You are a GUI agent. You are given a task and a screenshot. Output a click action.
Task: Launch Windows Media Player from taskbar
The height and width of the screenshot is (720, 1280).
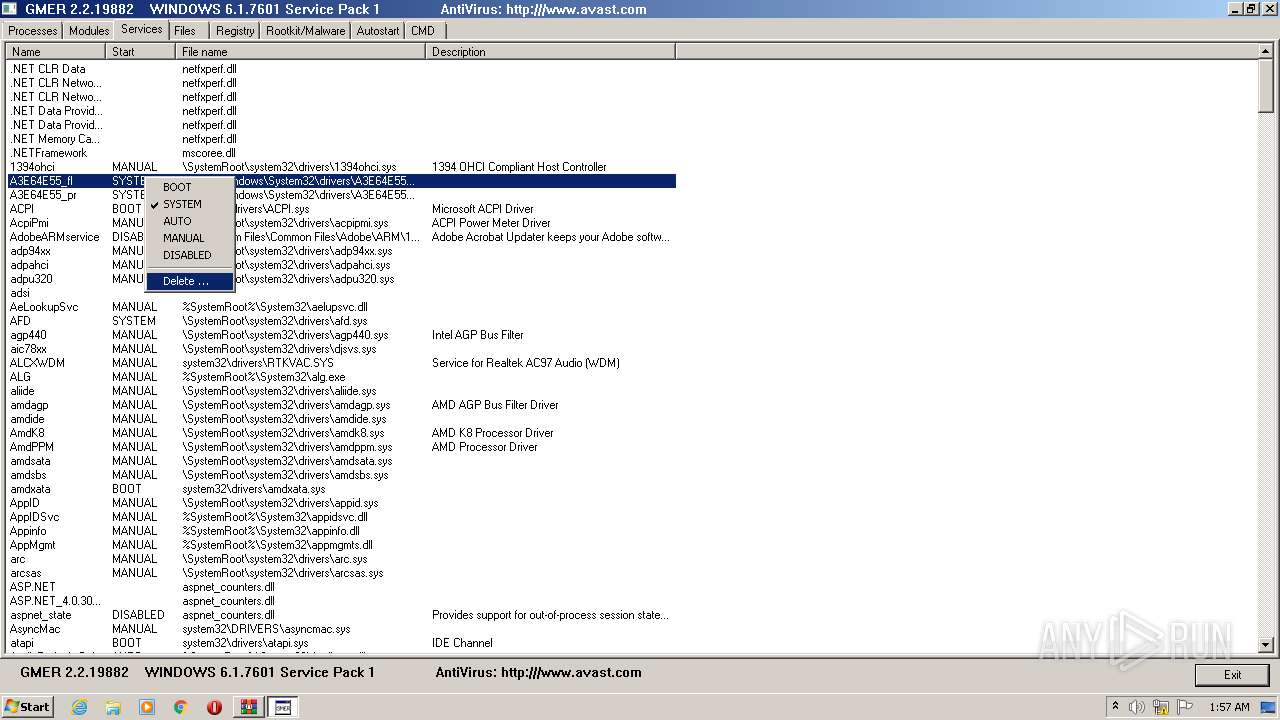pyautogui.click(x=147, y=707)
